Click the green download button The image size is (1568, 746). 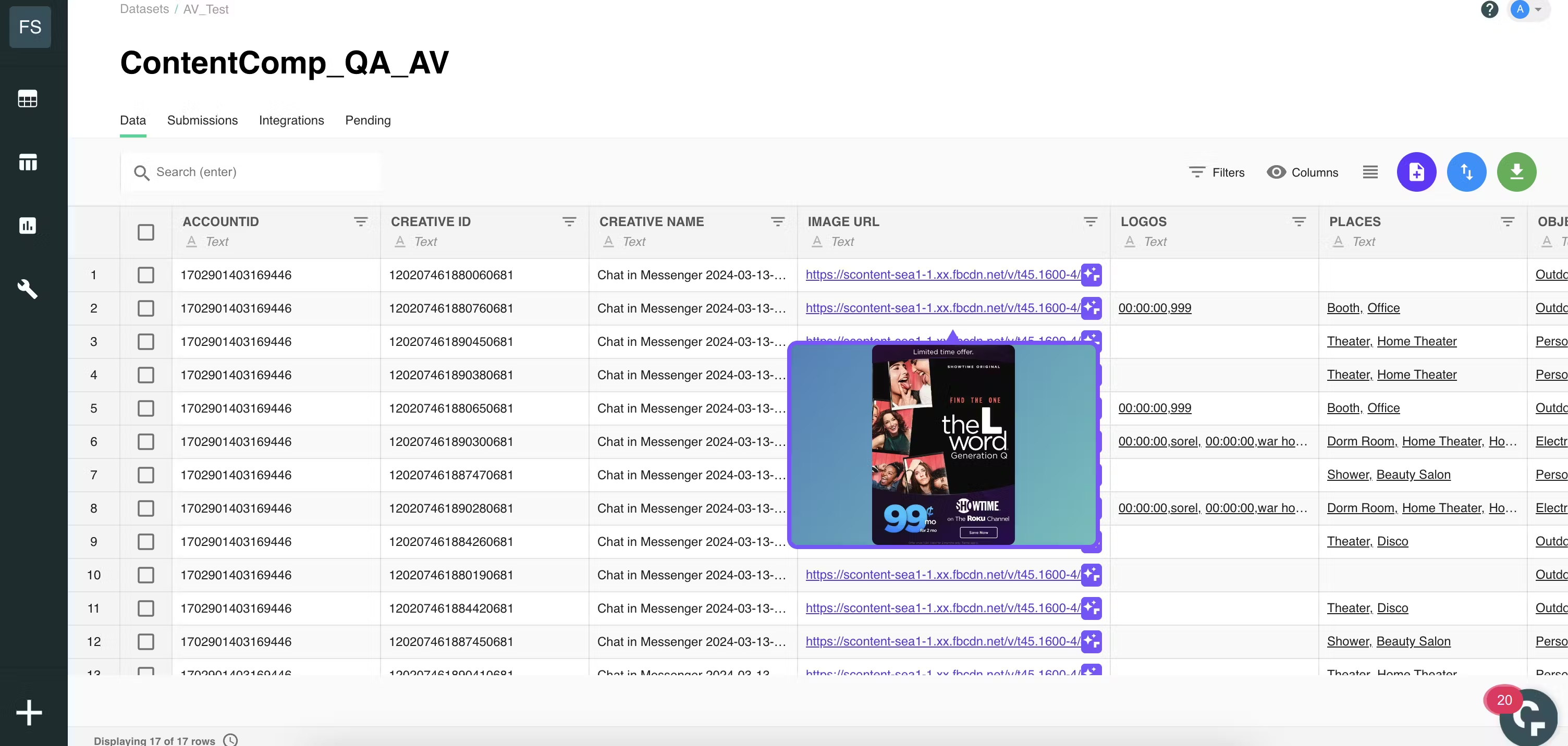point(1516,172)
